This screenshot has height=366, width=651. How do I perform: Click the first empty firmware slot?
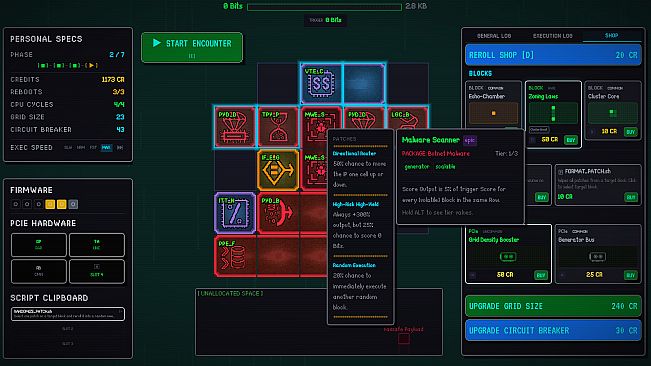click(x=15, y=204)
